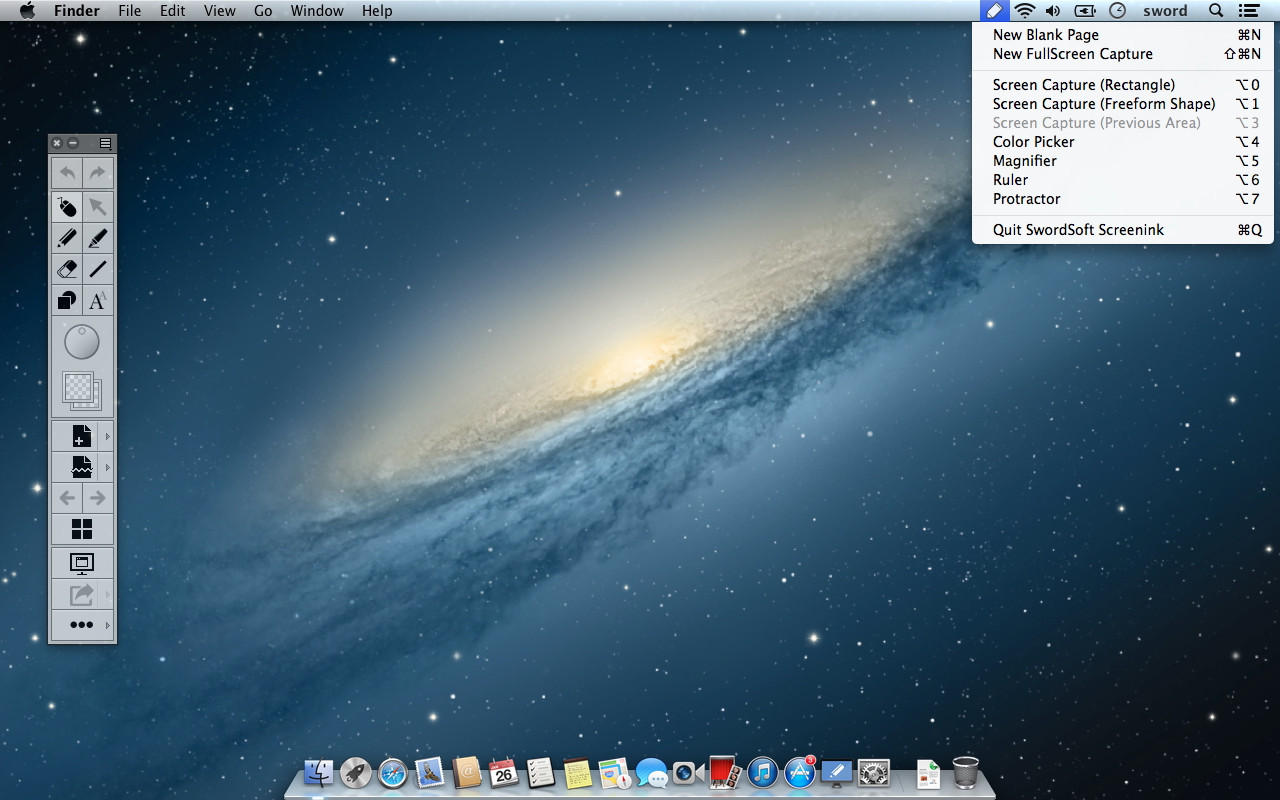Select Color Picker from the menu
Screen dimensions: 1280x800
coord(1033,142)
